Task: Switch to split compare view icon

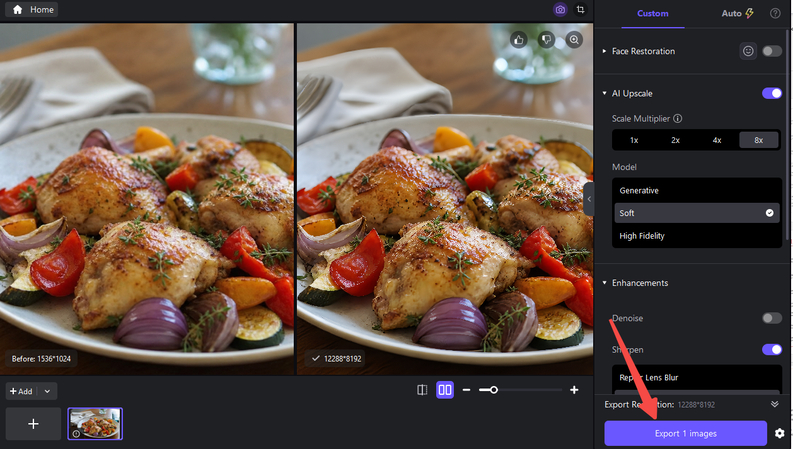Action: (422, 390)
